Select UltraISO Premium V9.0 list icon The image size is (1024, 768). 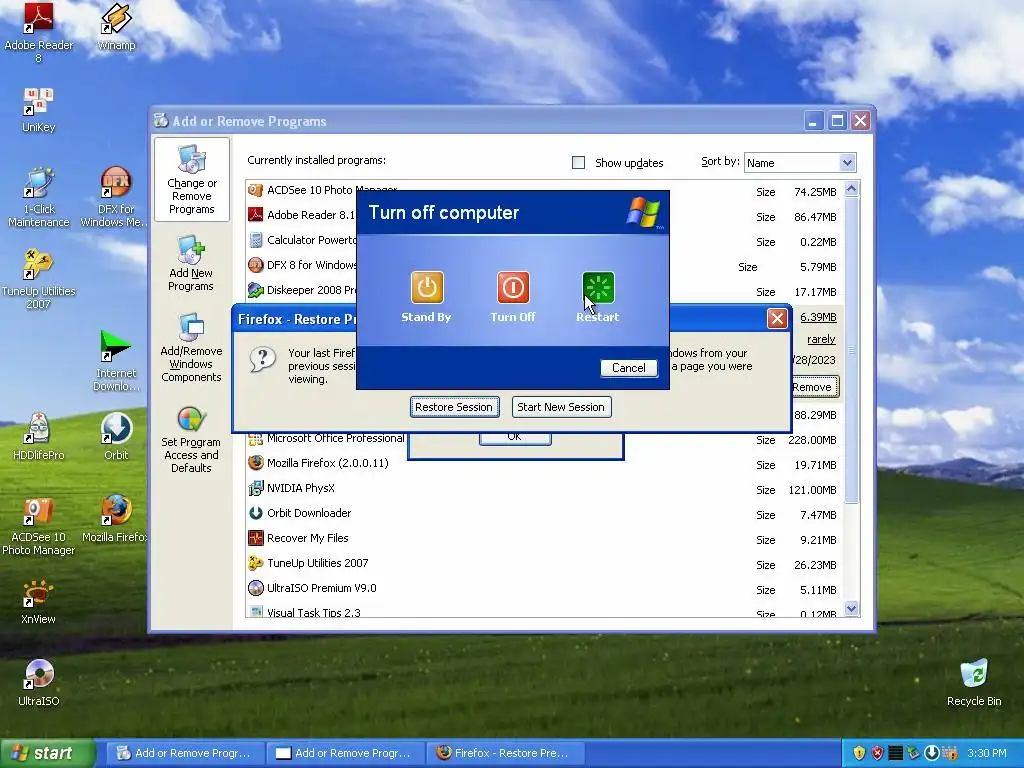[255, 588]
